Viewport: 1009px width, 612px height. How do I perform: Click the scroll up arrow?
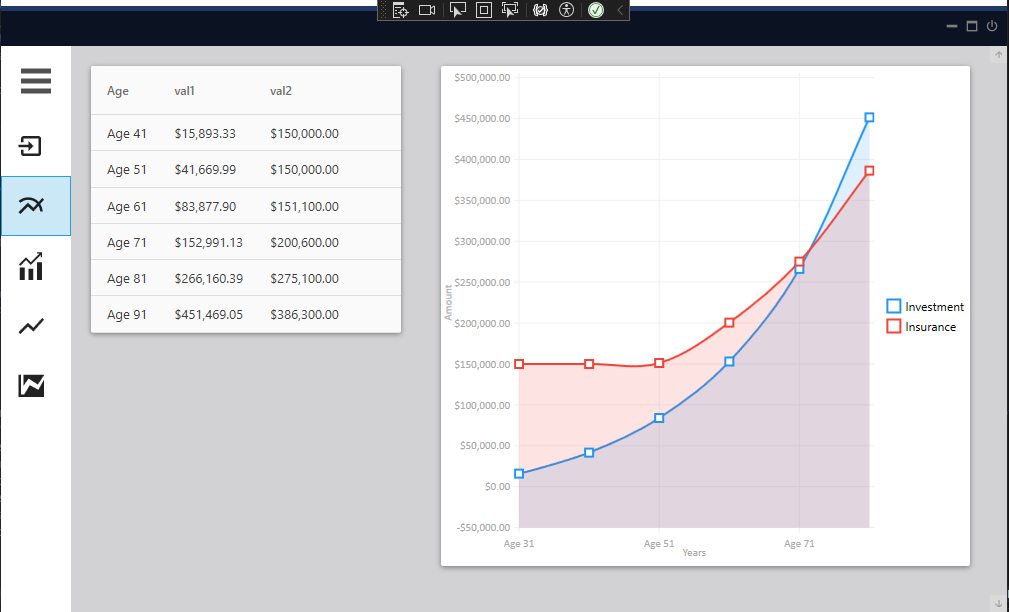[998, 55]
